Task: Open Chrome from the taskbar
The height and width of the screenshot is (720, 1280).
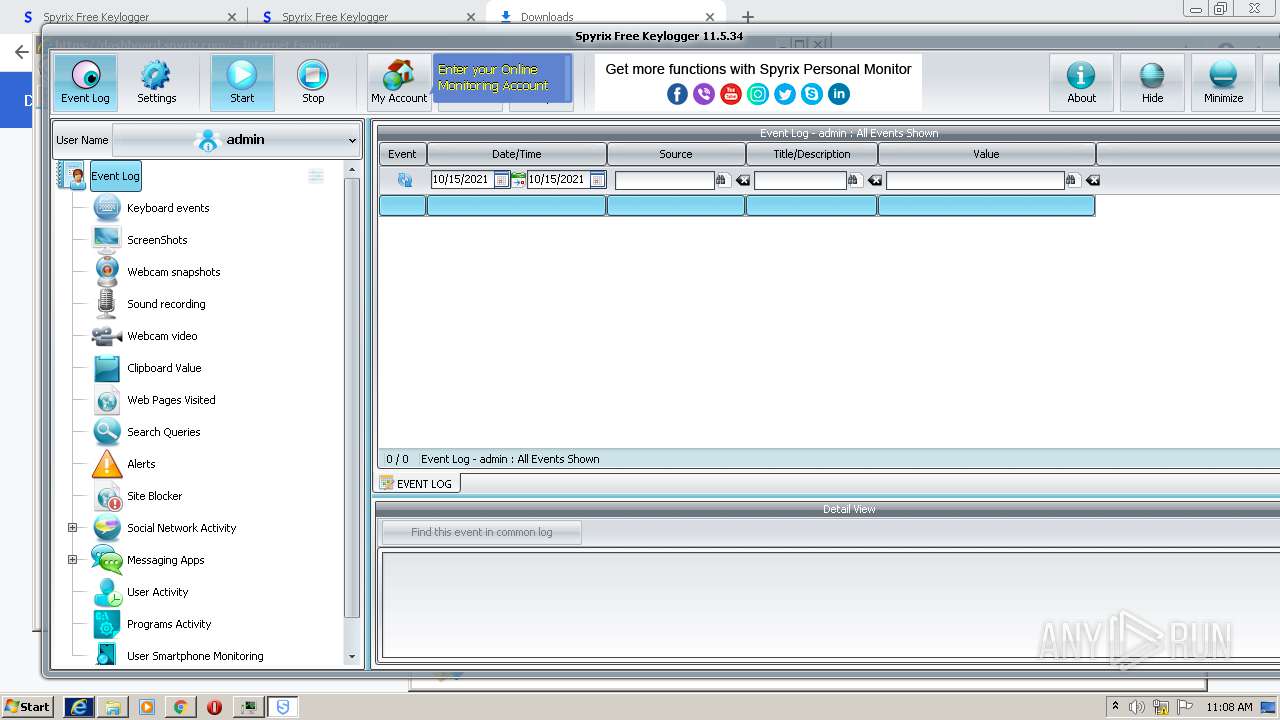Action: [180, 707]
